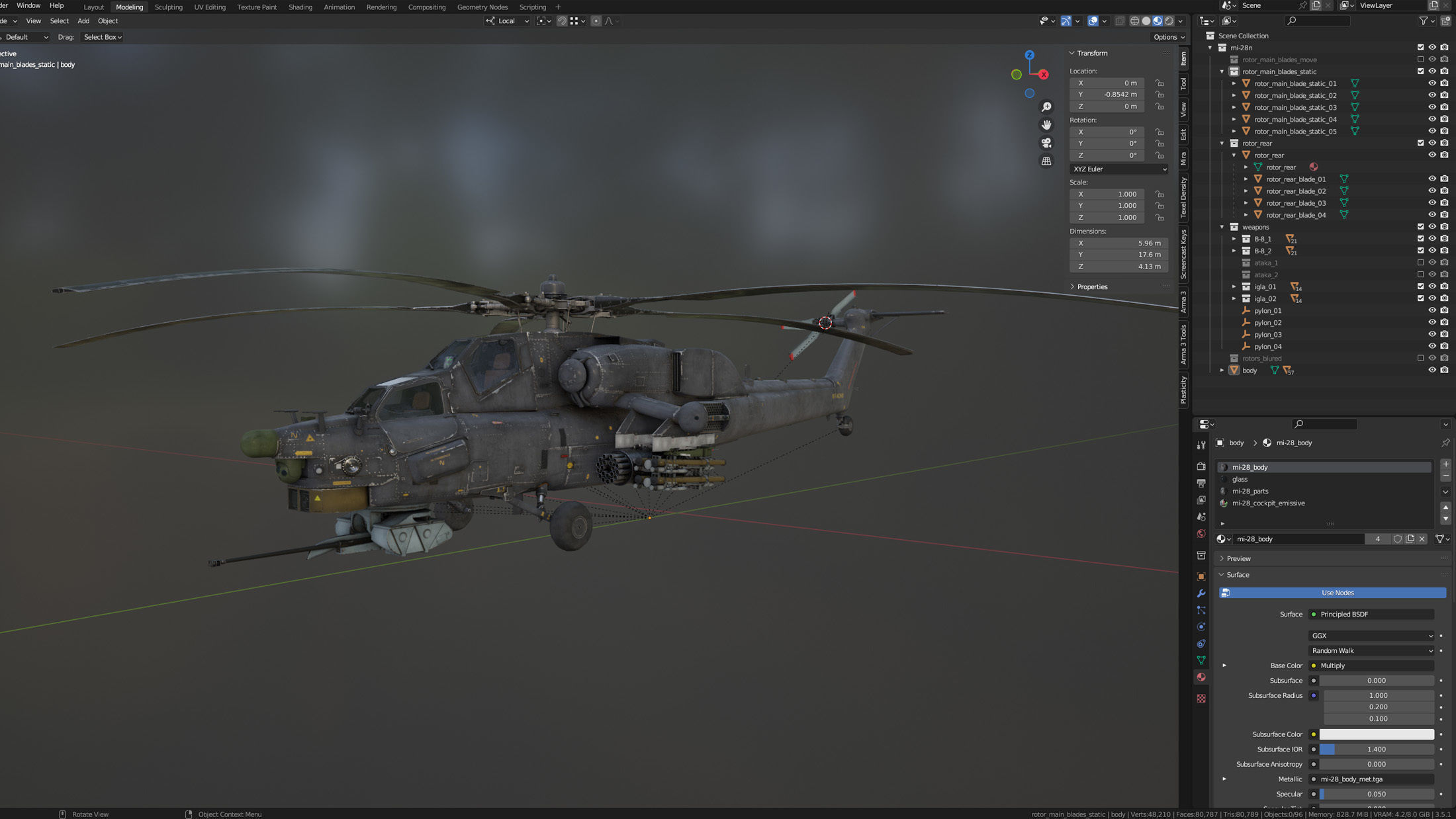Add a material slot with plus button

click(1445, 464)
